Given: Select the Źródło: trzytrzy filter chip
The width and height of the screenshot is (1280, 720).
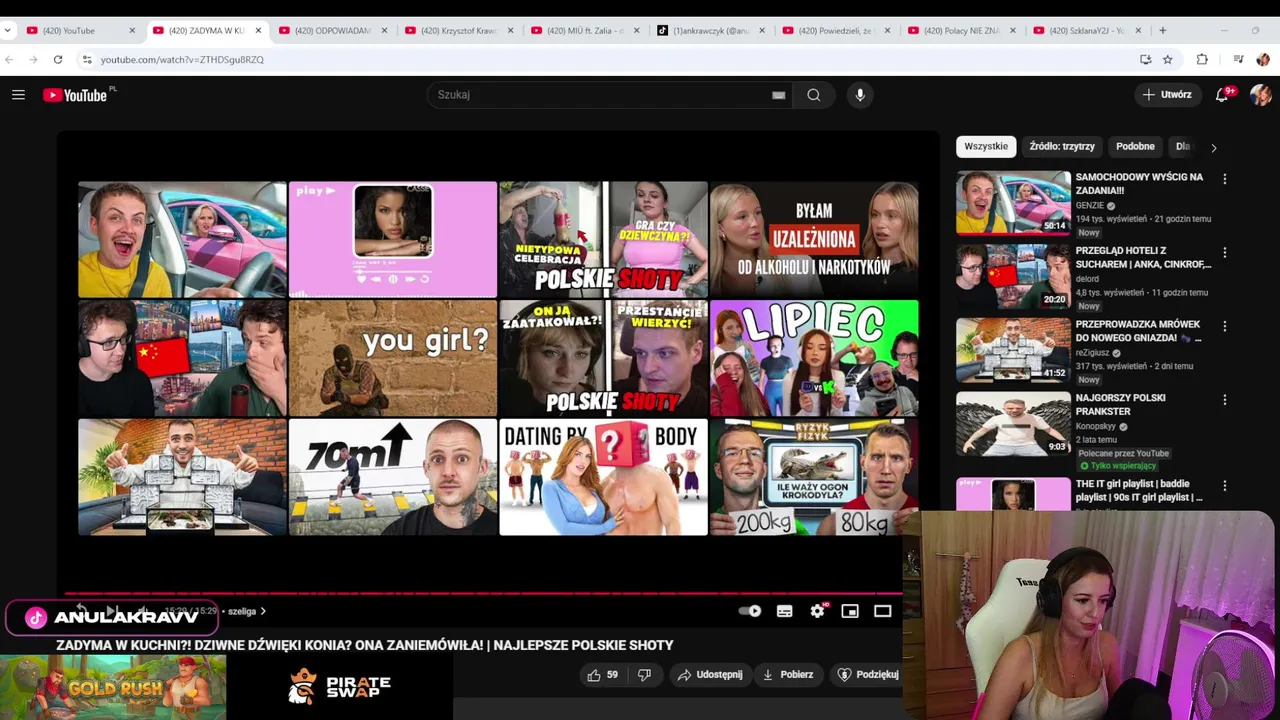Looking at the screenshot, I should point(1062,146).
